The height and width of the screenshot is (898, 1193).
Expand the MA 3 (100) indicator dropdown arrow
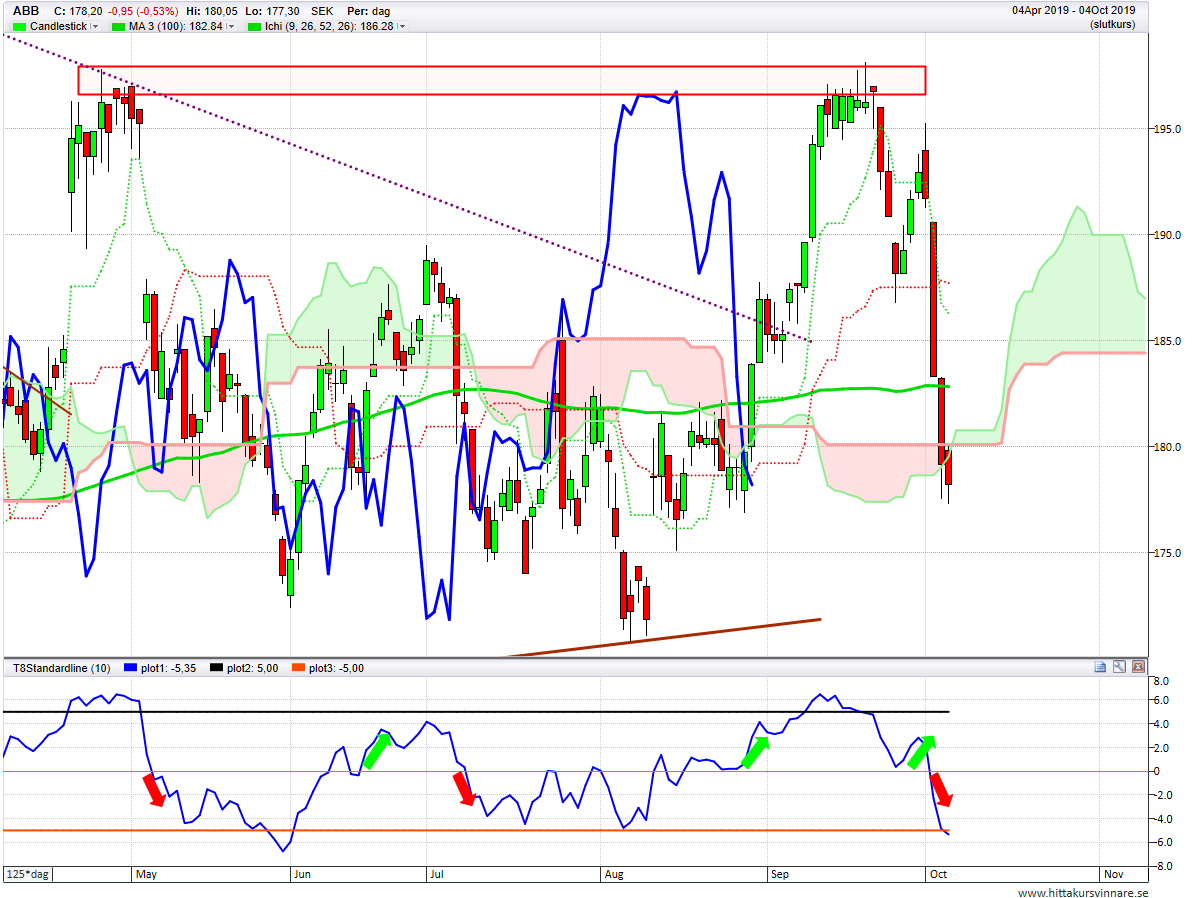pos(231,26)
